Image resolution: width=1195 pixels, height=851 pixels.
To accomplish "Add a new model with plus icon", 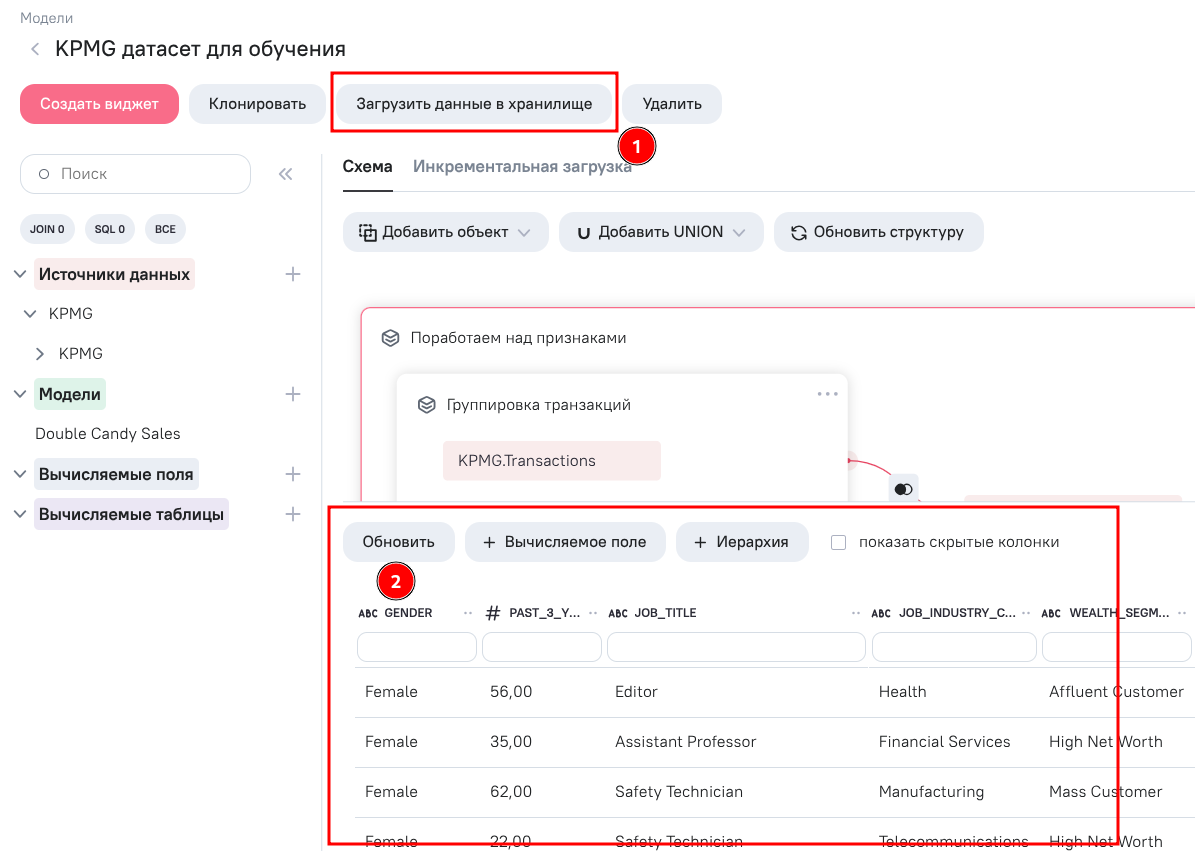I will tap(293, 394).
